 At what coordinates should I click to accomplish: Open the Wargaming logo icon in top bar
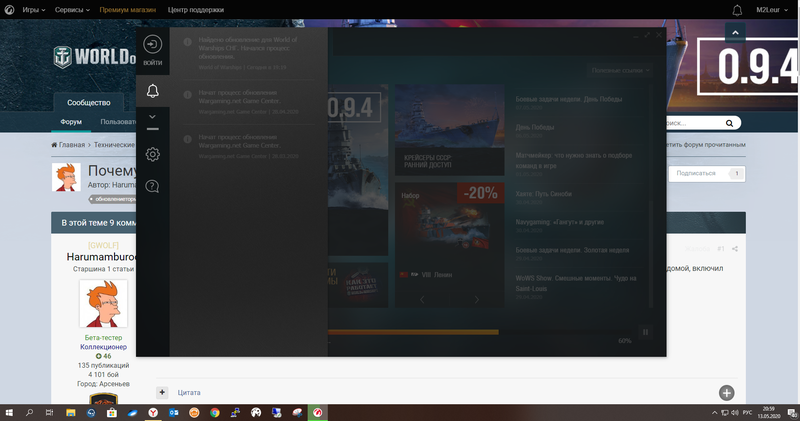9,10
